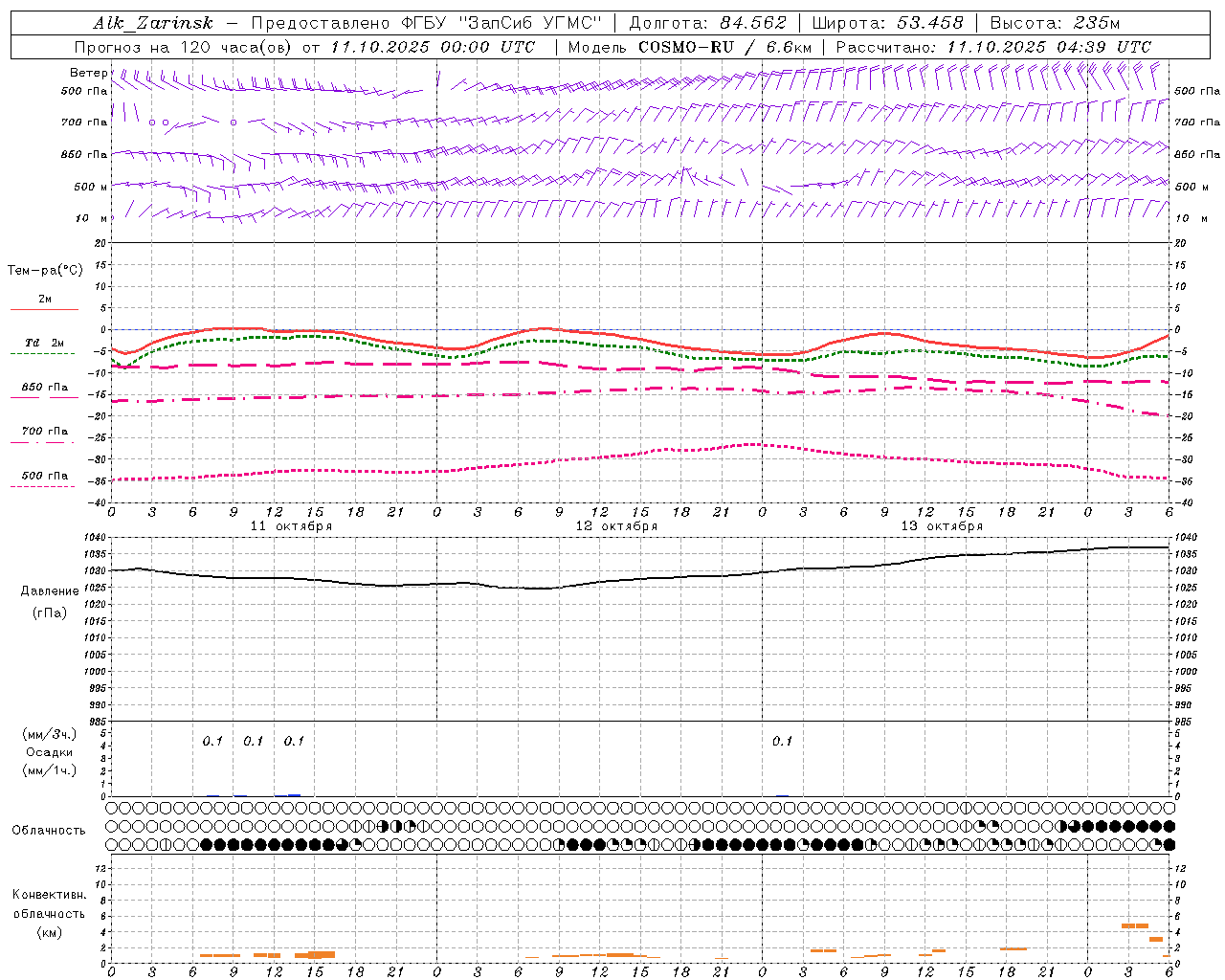This screenshot has width=1225, height=980.
Task: Click the 'Осадки' precipitation label
Action: (x=49, y=752)
